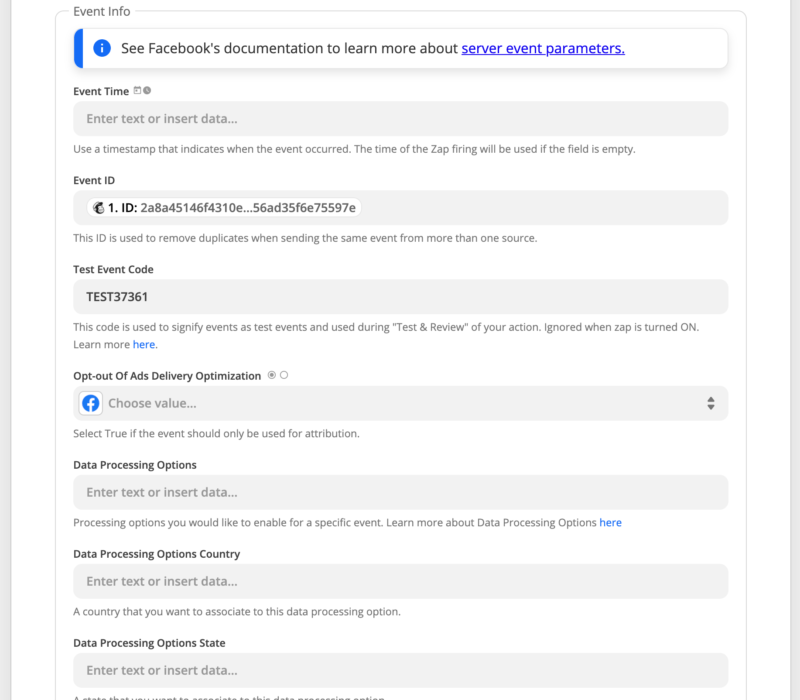Click the Test Event Code field with TEST37361
Image resolution: width=800 pixels, height=700 pixels.
click(x=400, y=297)
